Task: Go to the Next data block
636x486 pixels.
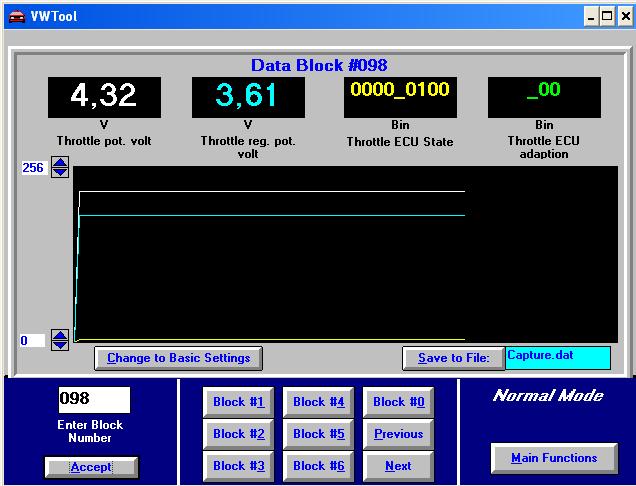Action: coord(398,466)
